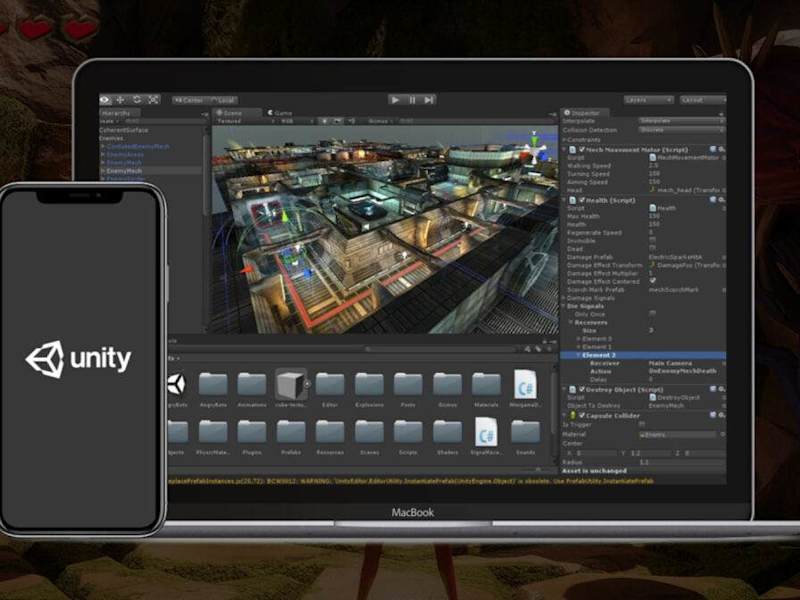800x600 pixels.
Task: Pause the game with the Pause button
Action: click(x=412, y=100)
